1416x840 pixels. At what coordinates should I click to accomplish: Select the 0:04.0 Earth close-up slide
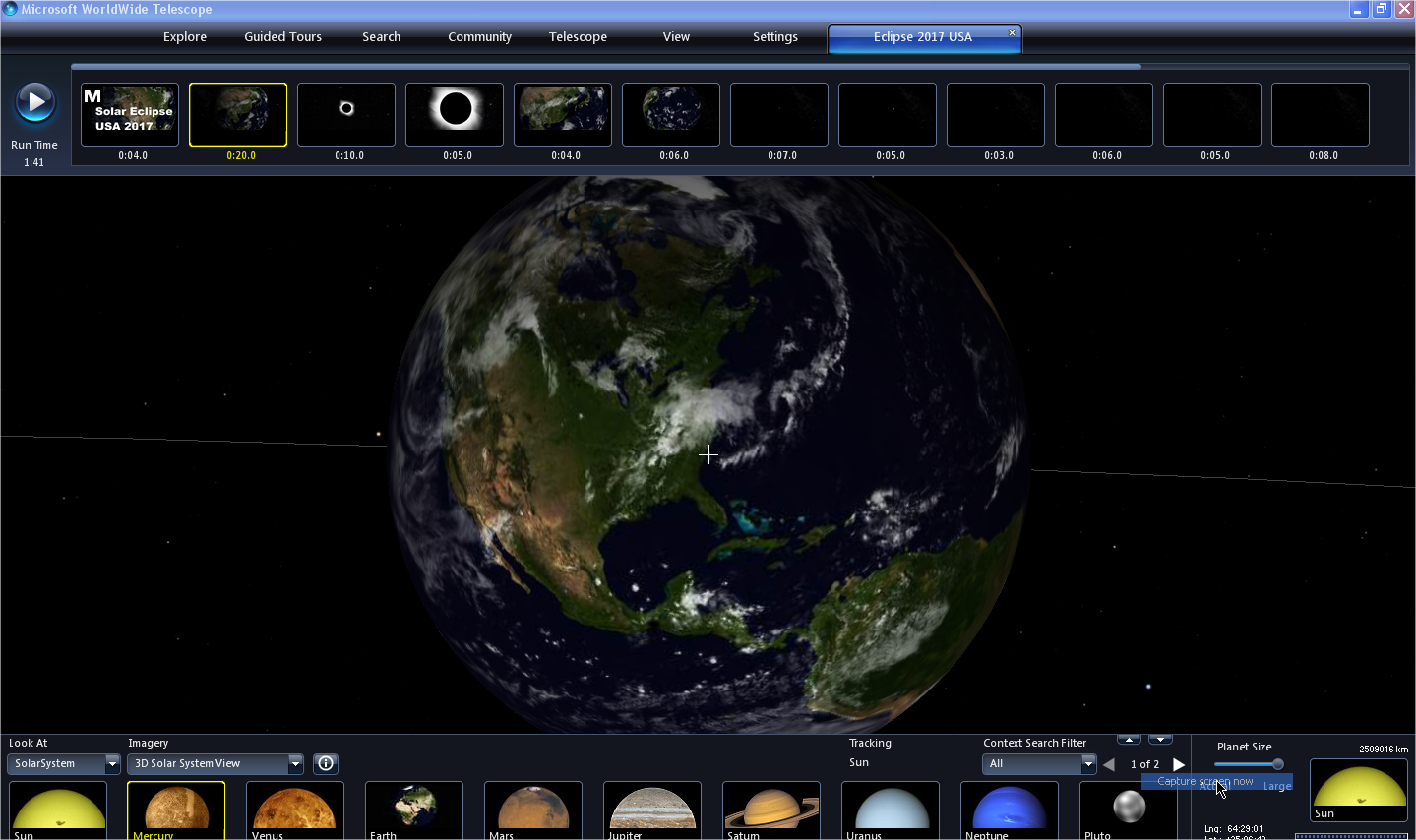click(x=563, y=114)
